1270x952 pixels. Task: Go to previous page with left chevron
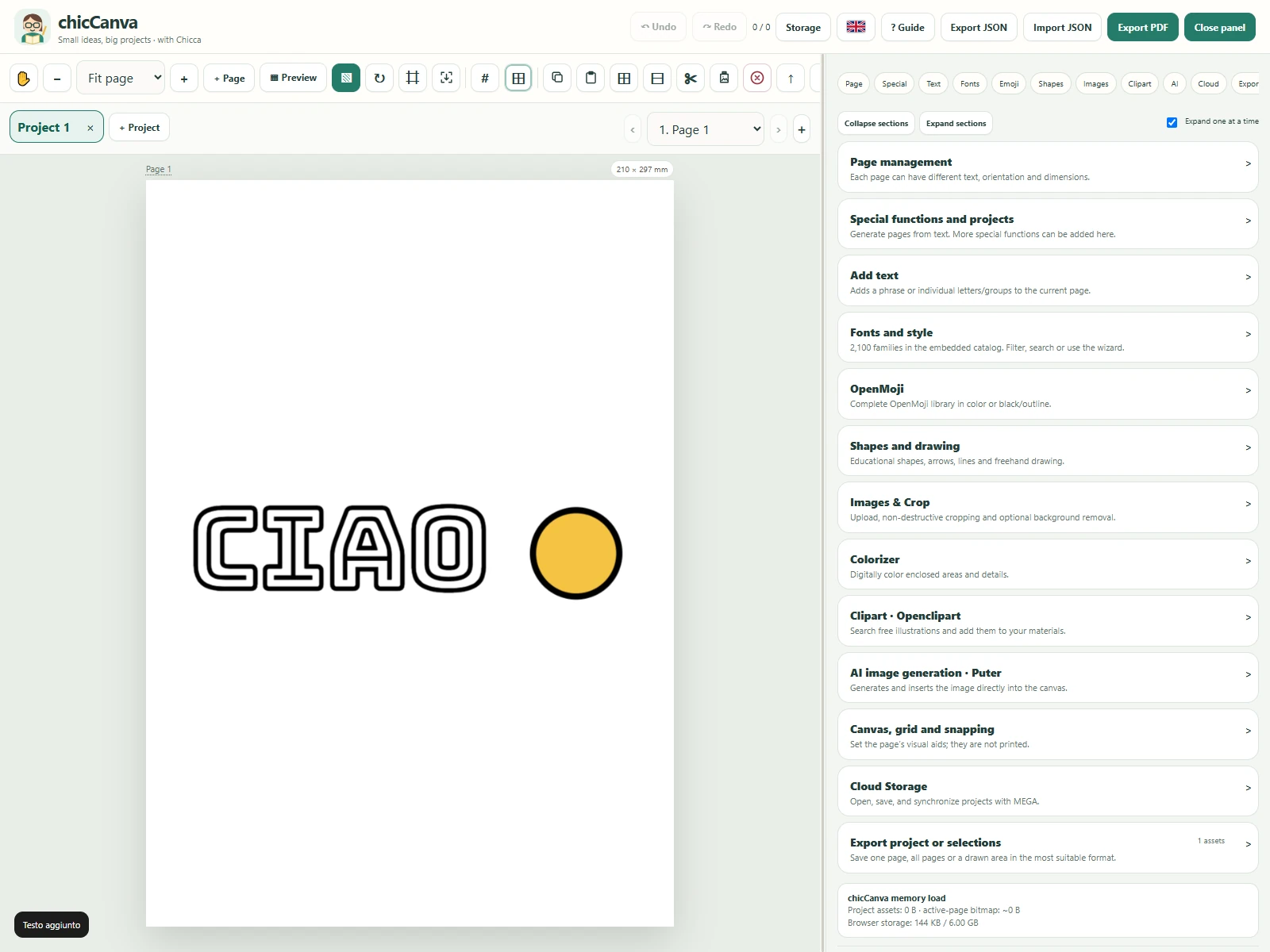[x=633, y=129]
